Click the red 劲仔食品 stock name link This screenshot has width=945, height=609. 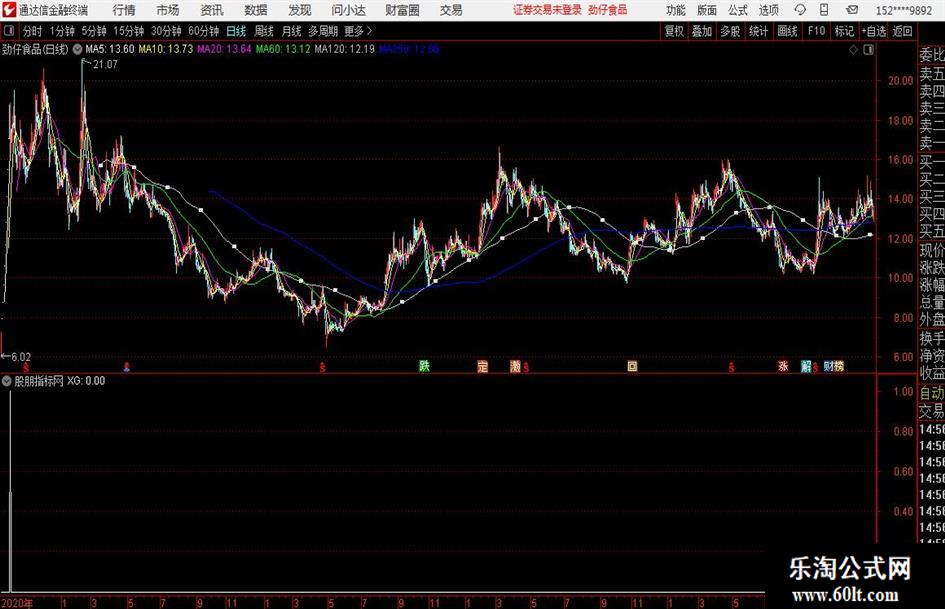[608, 10]
